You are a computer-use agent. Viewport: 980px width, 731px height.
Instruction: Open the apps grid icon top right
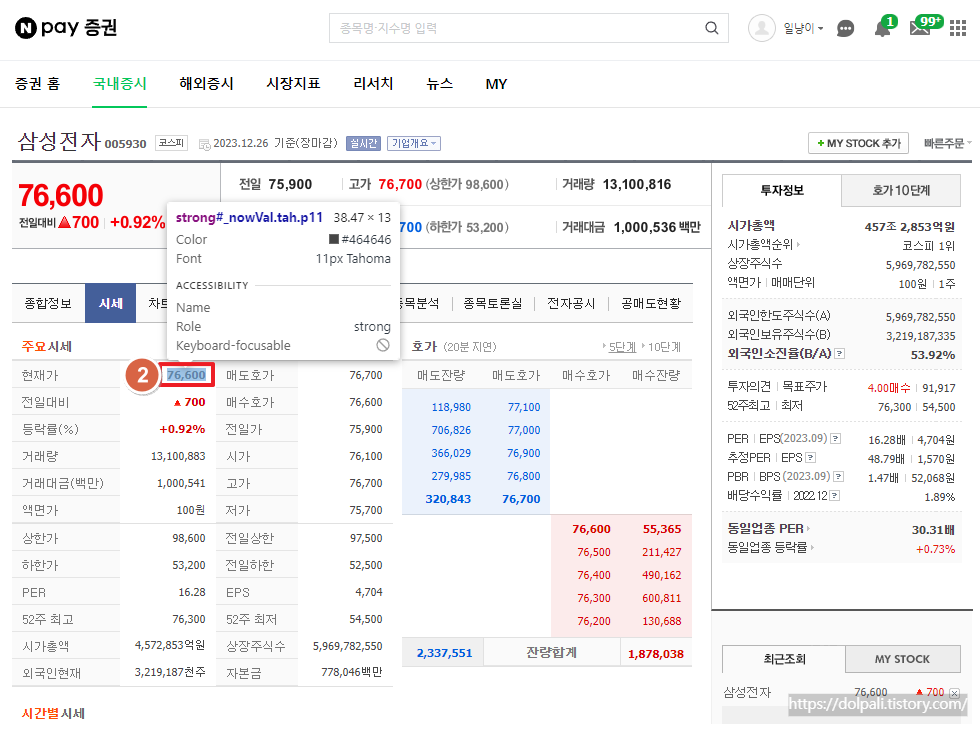click(957, 28)
